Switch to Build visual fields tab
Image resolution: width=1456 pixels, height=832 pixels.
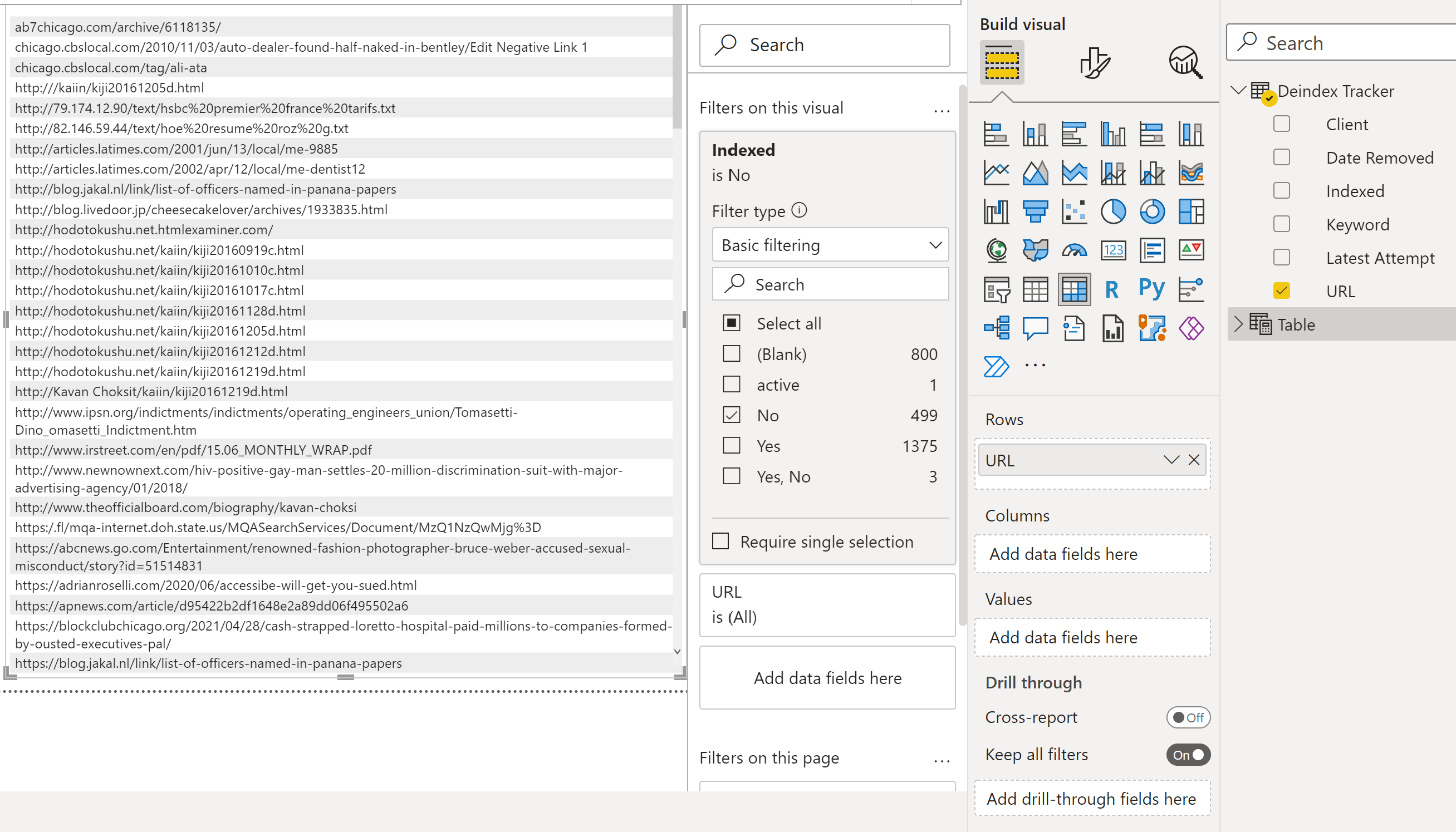coord(1002,62)
